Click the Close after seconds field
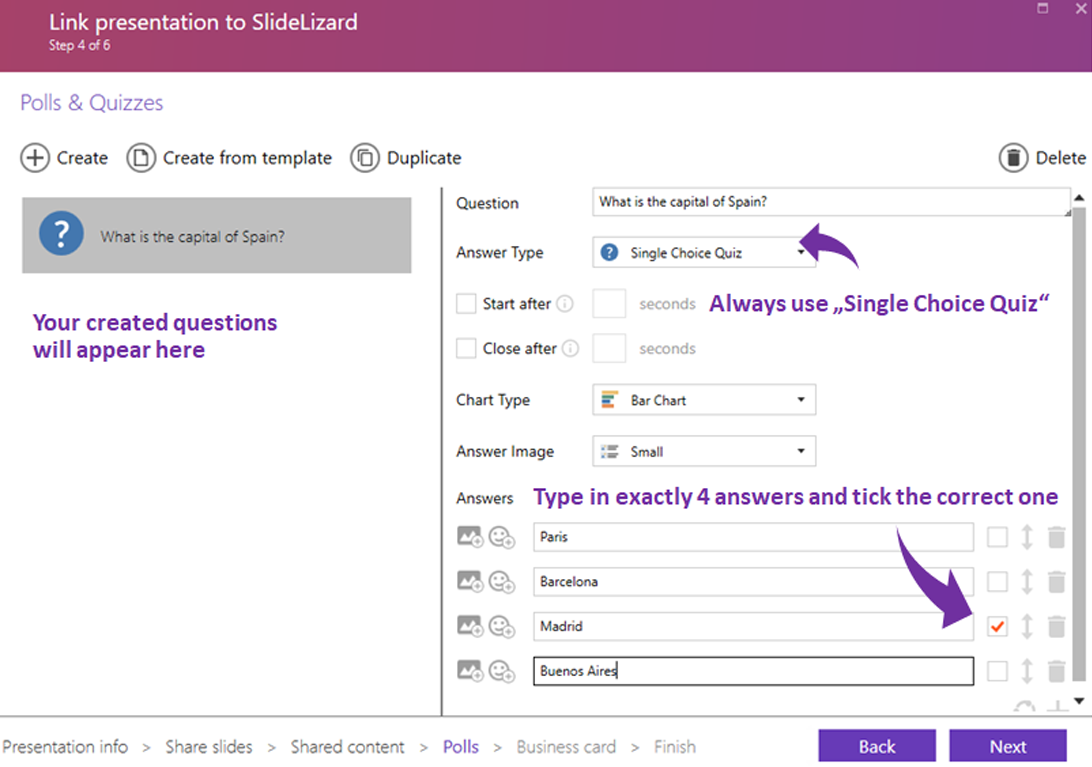The height and width of the screenshot is (767, 1092). click(x=609, y=348)
